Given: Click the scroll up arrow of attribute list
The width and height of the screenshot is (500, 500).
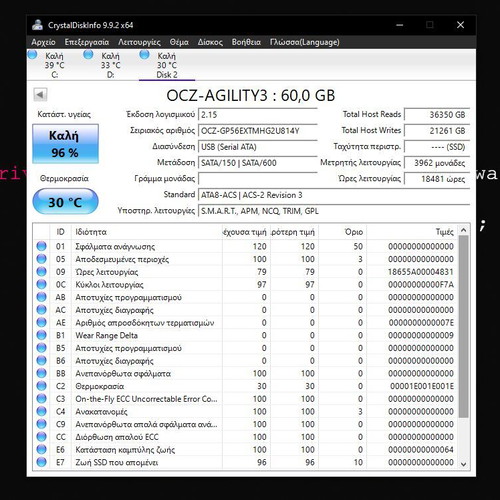Looking at the screenshot, I should coord(464,230).
